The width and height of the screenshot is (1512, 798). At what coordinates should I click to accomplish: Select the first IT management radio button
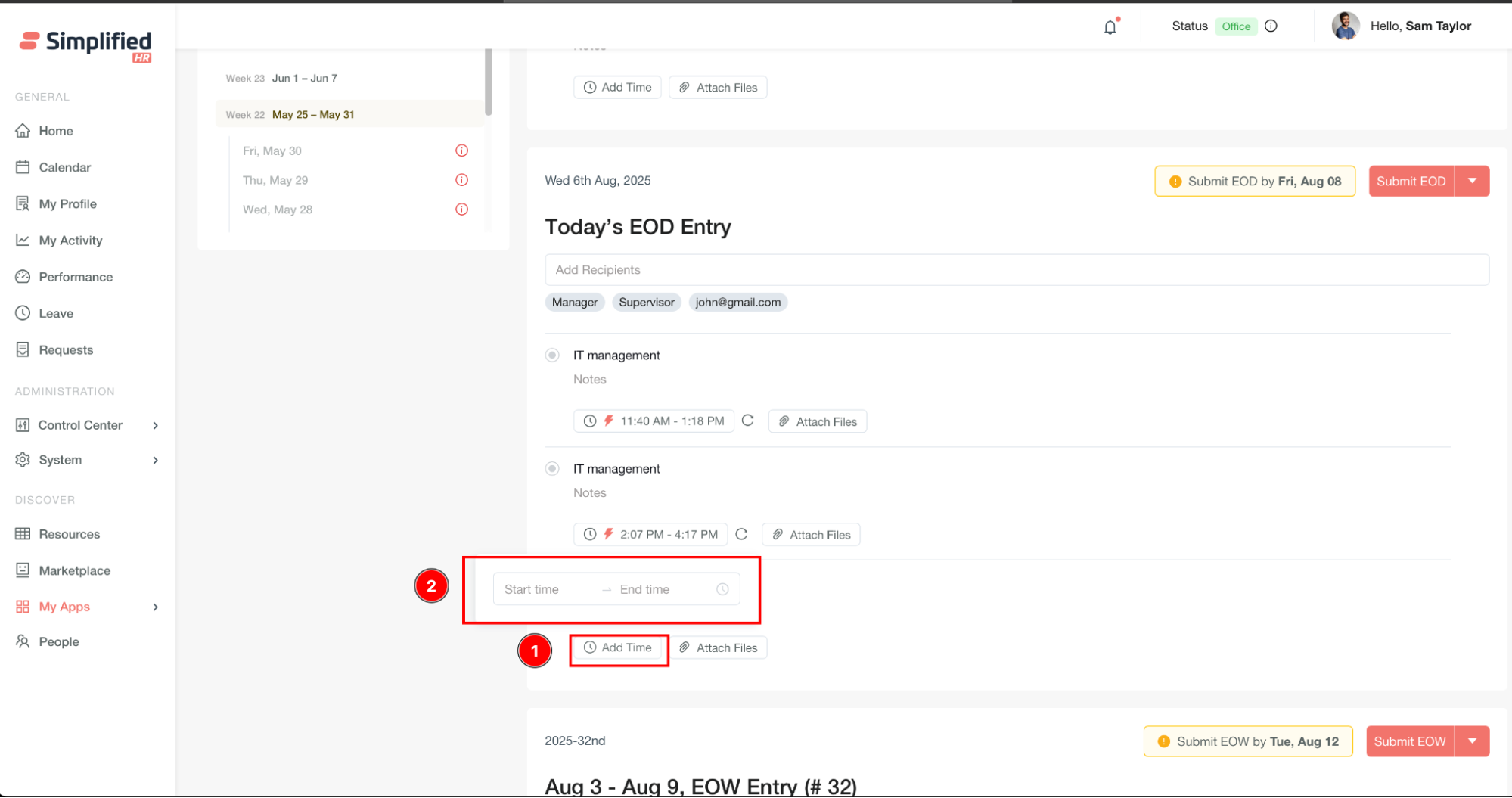coord(553,356)
